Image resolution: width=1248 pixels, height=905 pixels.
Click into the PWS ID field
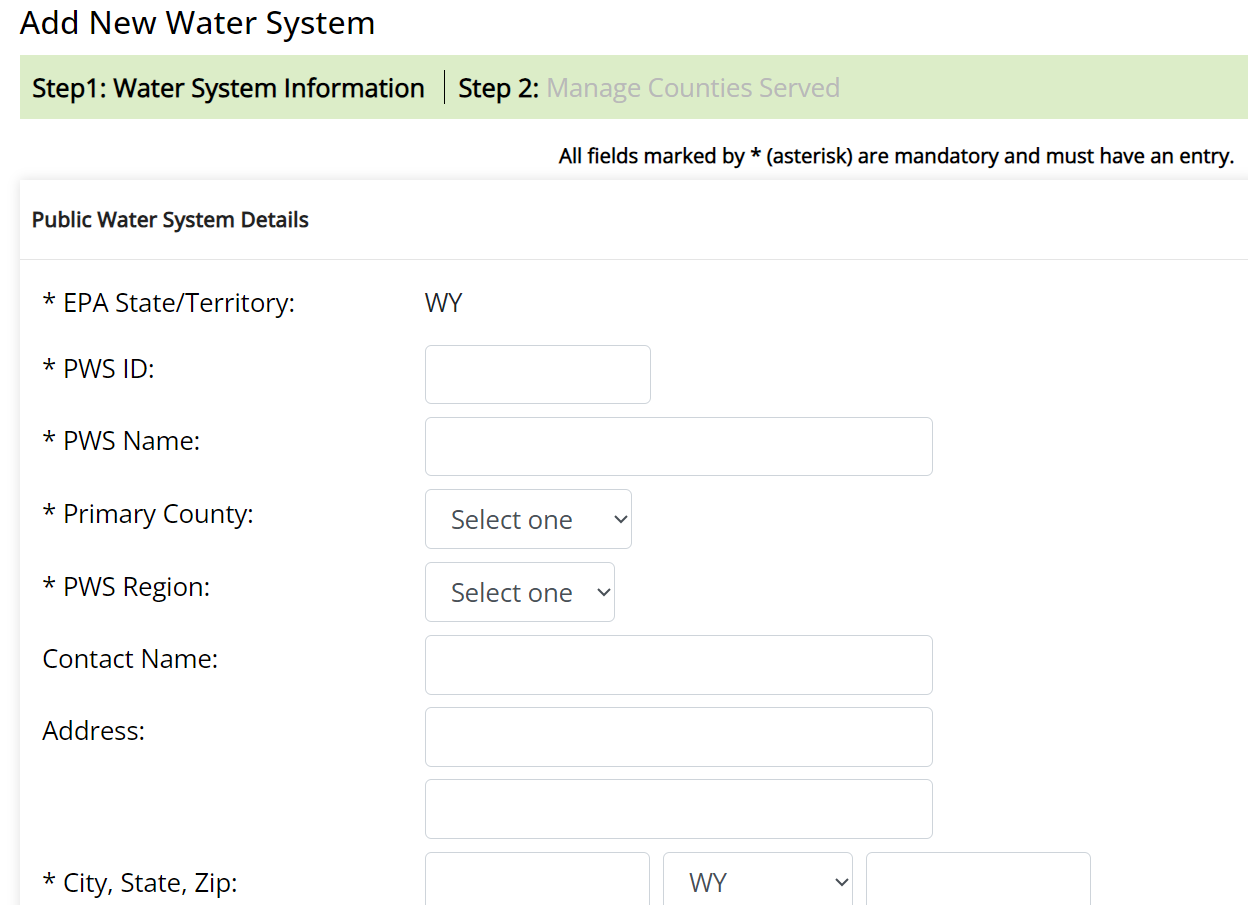(538, 375)
